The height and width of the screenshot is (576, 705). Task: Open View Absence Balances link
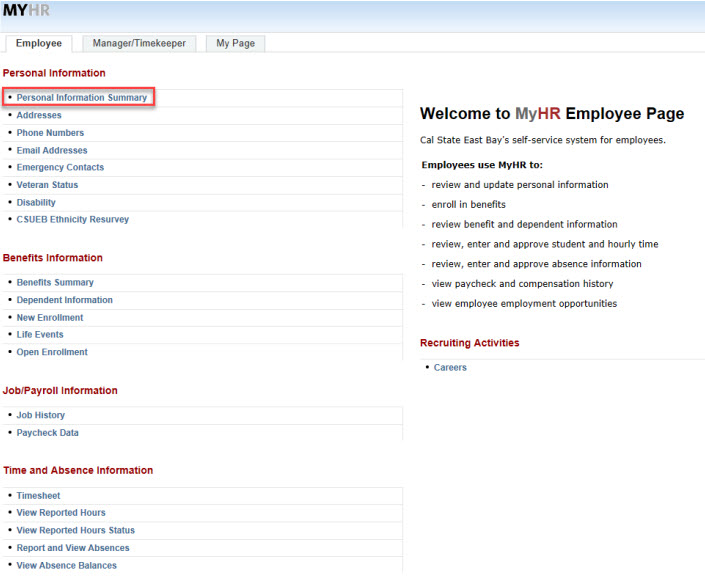click(67, 565)
